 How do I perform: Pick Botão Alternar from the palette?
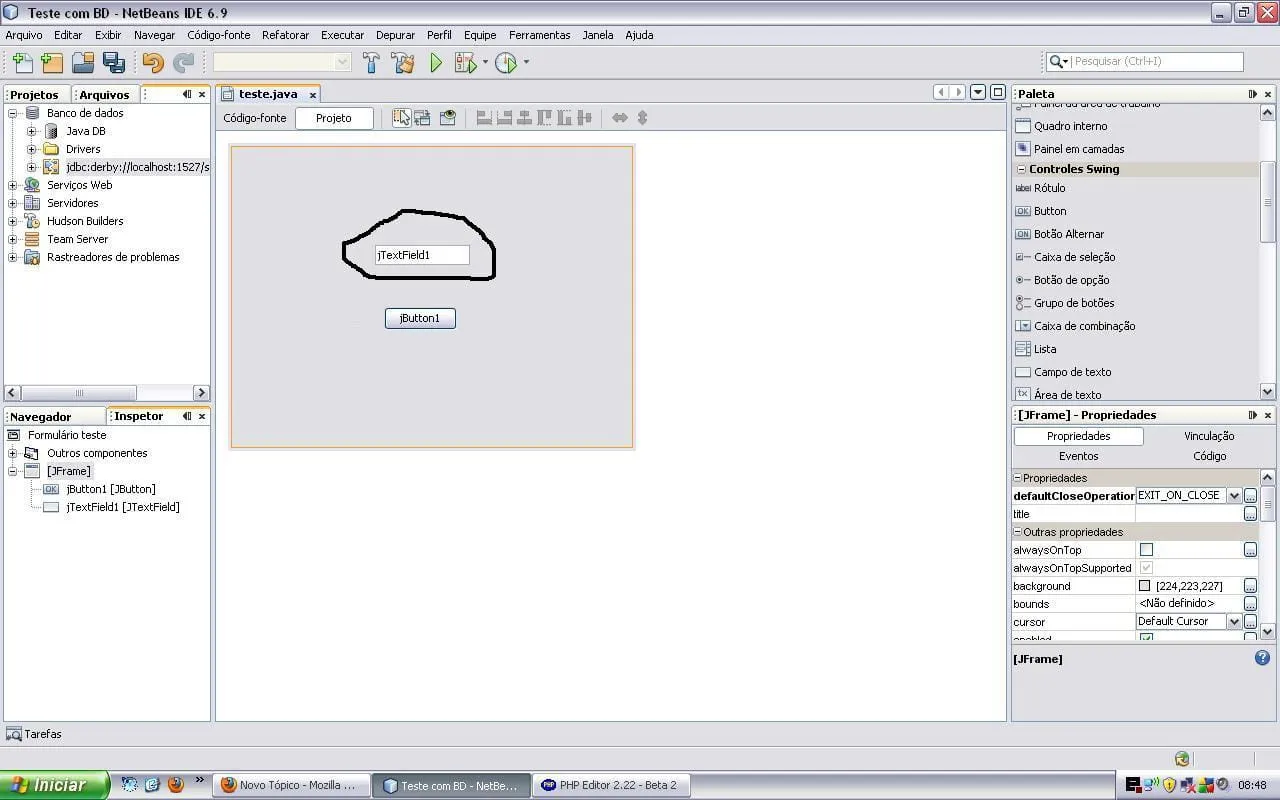(1060, 234)
